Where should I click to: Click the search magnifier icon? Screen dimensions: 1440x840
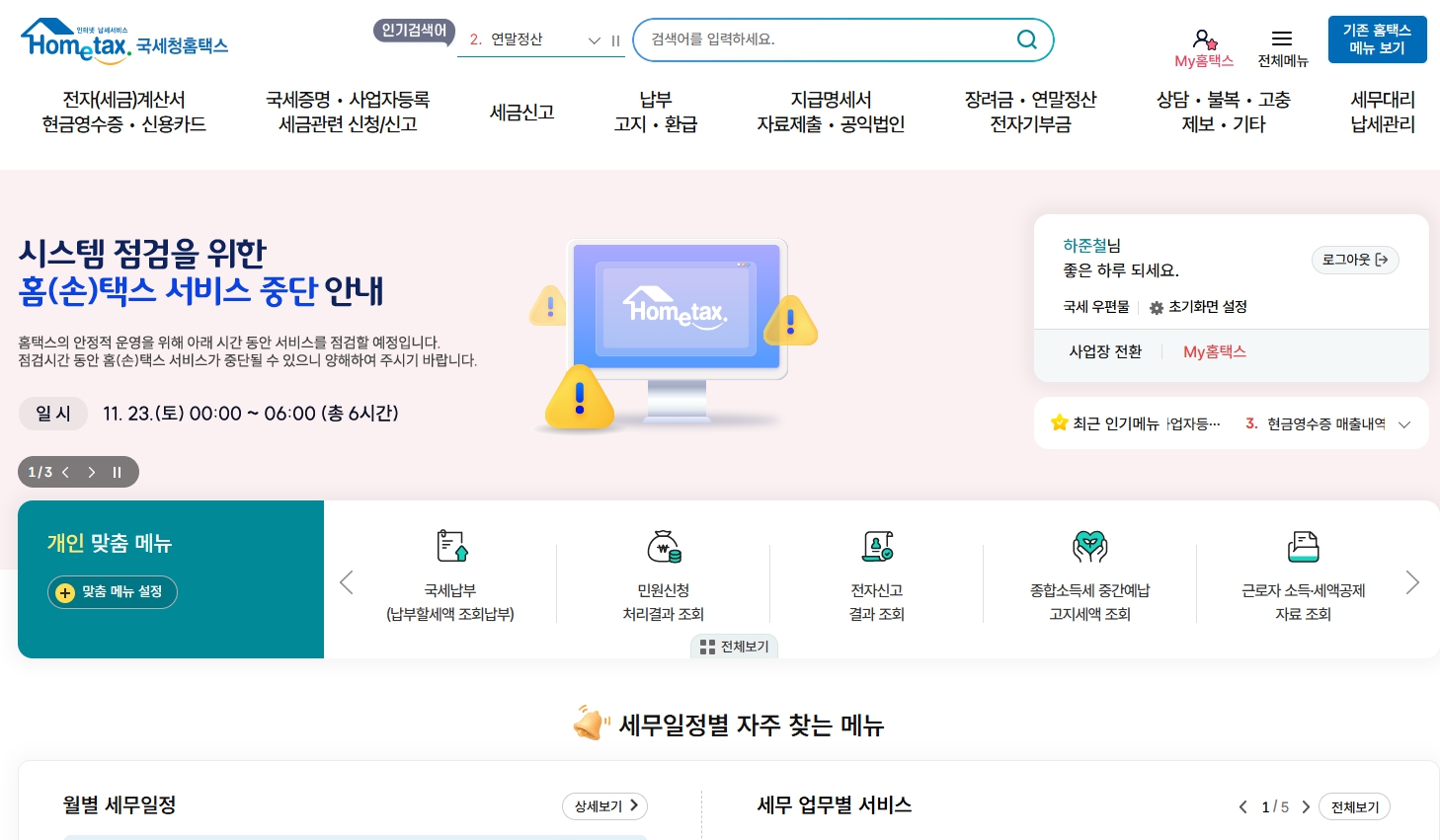tap(1026, 39)
